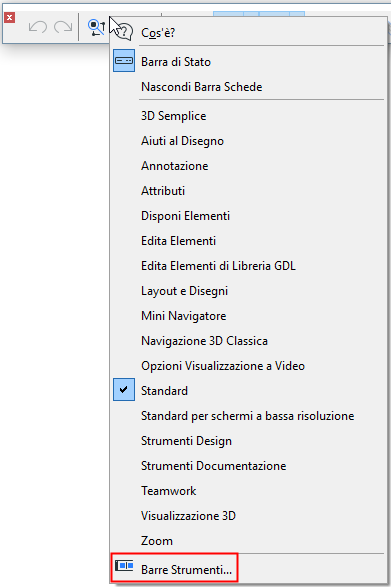Show the Edita Elementi toolbar
Screen dimensions: 391x587
[249, 241]
